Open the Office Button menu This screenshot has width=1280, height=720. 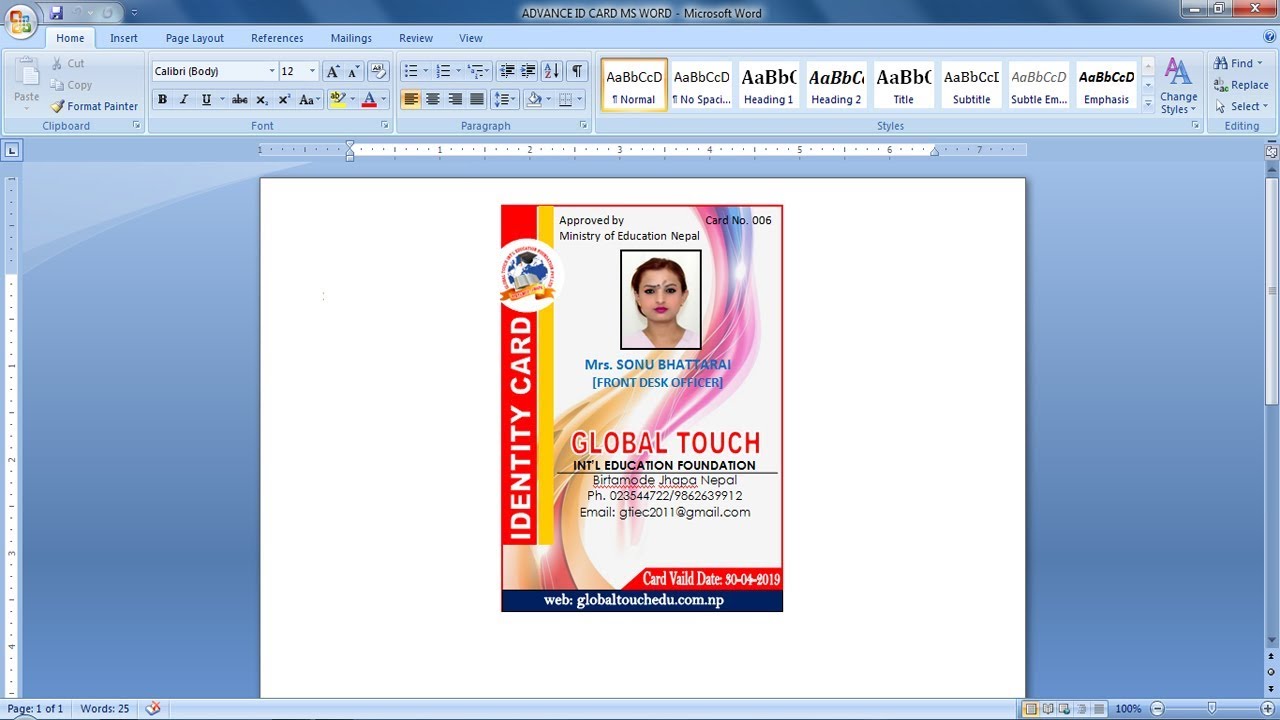[21, 20]
